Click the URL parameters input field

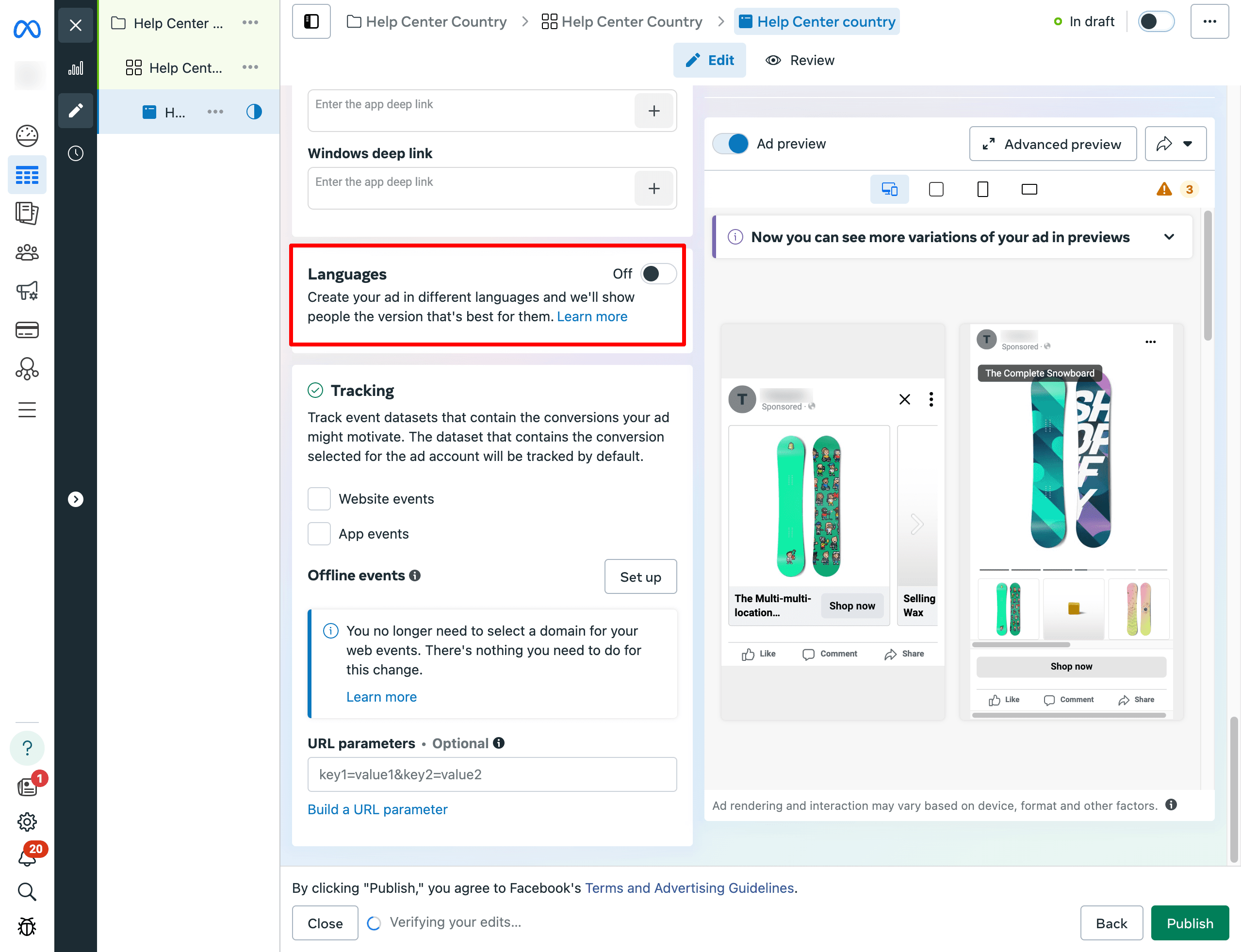tap(491, 774)
